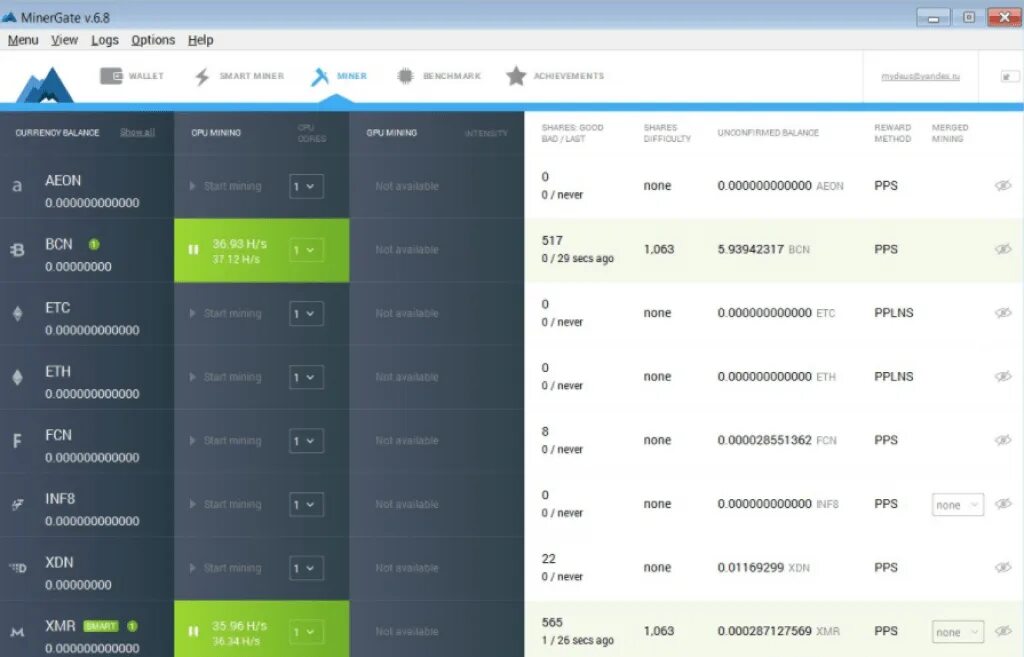Image resolution: width=1024 pixels, height=657 pixels.
Task: Toggle visibility eye for ETH row
Action: coord(1003,376)
